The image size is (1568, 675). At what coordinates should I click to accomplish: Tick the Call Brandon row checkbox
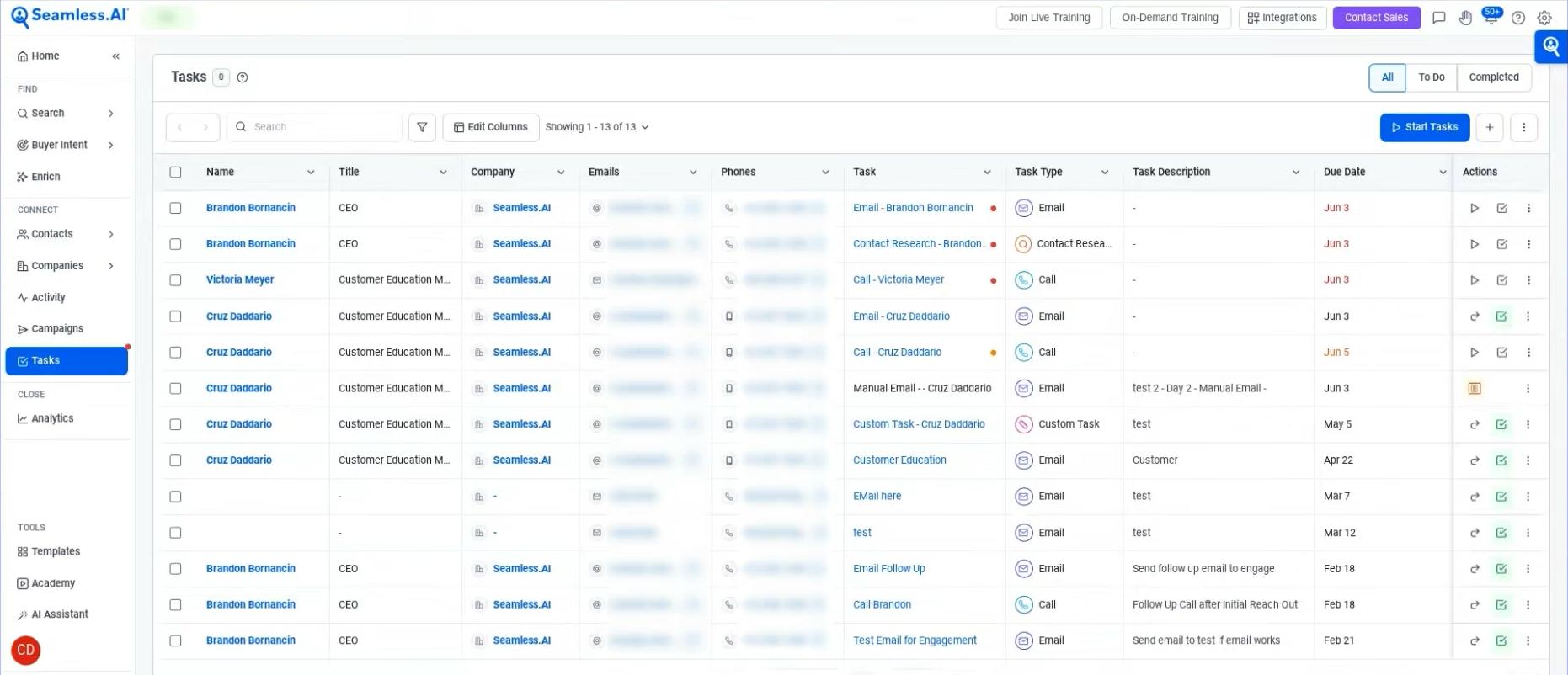[x=175, y=605]
